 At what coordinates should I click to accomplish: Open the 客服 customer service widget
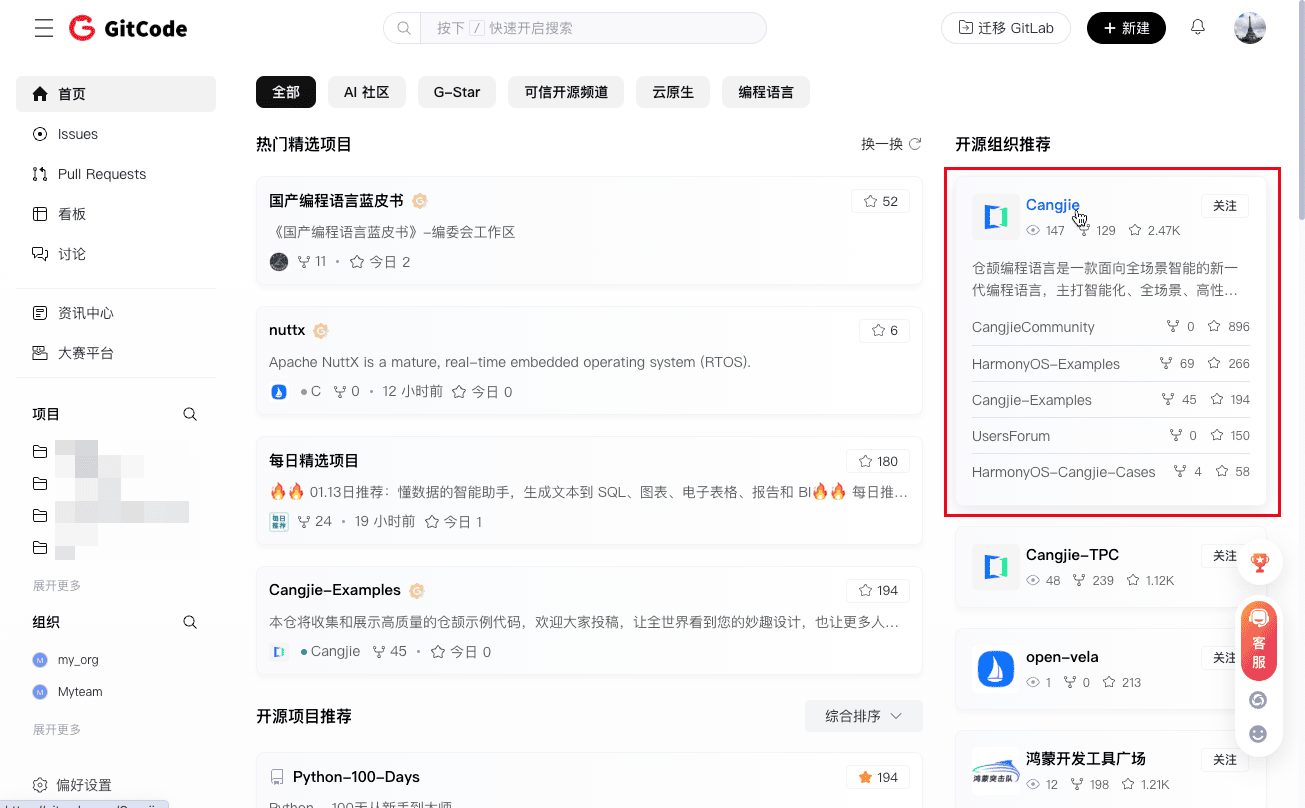[1259, 640]
